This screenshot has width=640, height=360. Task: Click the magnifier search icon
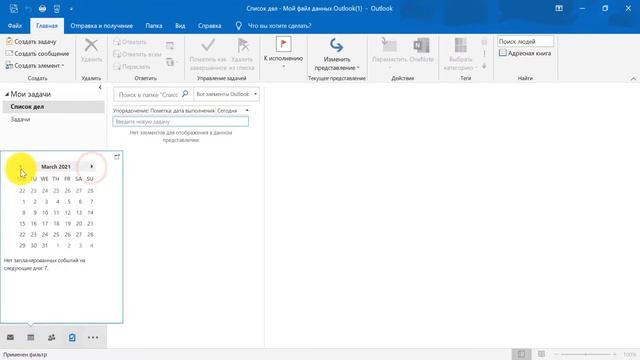pos(185,94)
